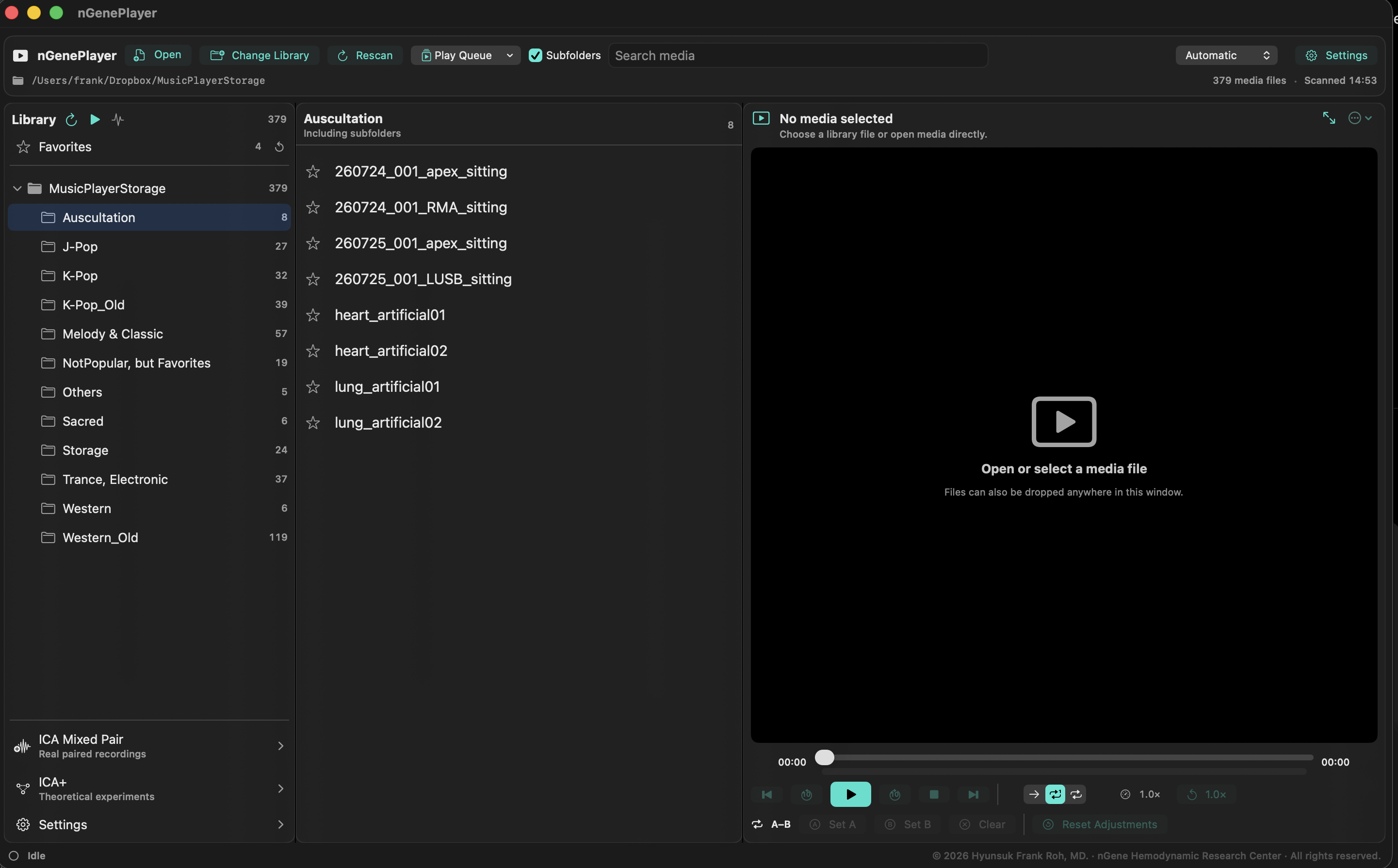Open the playback speed gauge at 1.0×
This screenshot has width=1398, height=868.
(1140, 794)
